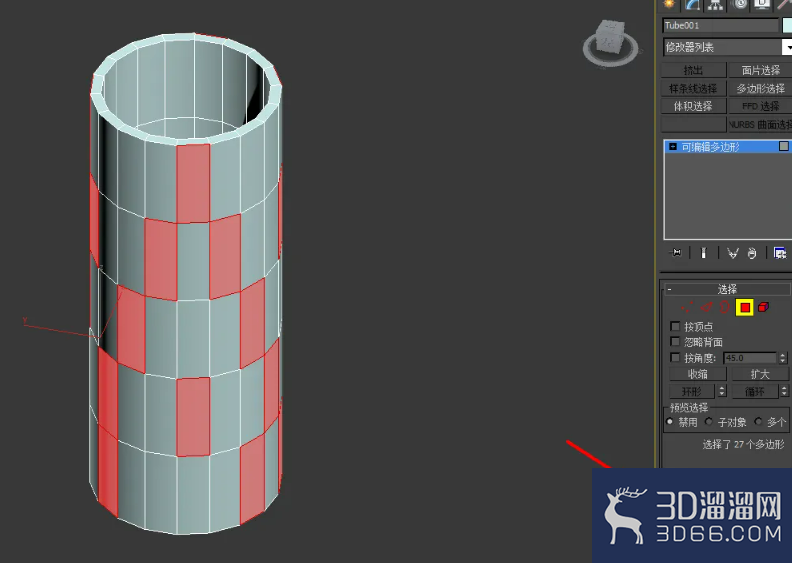Click the FFD 选择 modifier button
This screenshot has width=792, height=563.
click(760, 106)
